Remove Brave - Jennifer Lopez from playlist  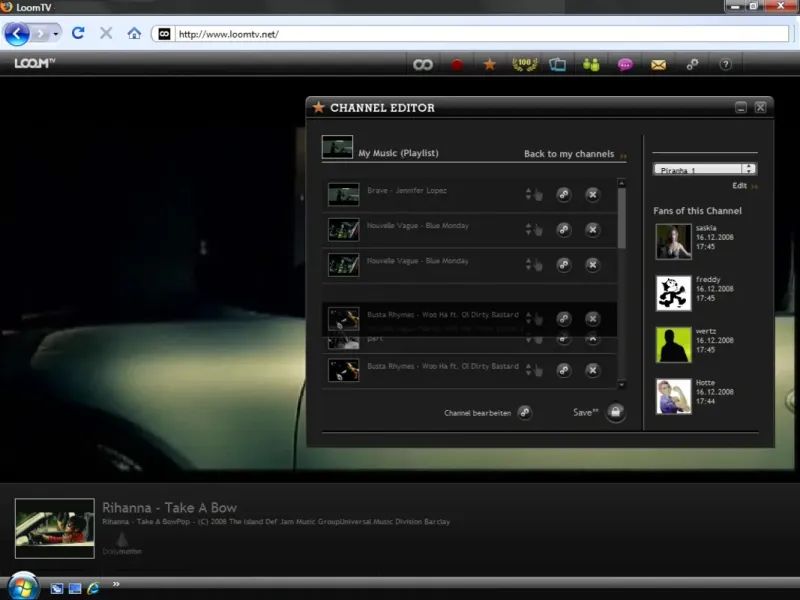tap(592, 194)
